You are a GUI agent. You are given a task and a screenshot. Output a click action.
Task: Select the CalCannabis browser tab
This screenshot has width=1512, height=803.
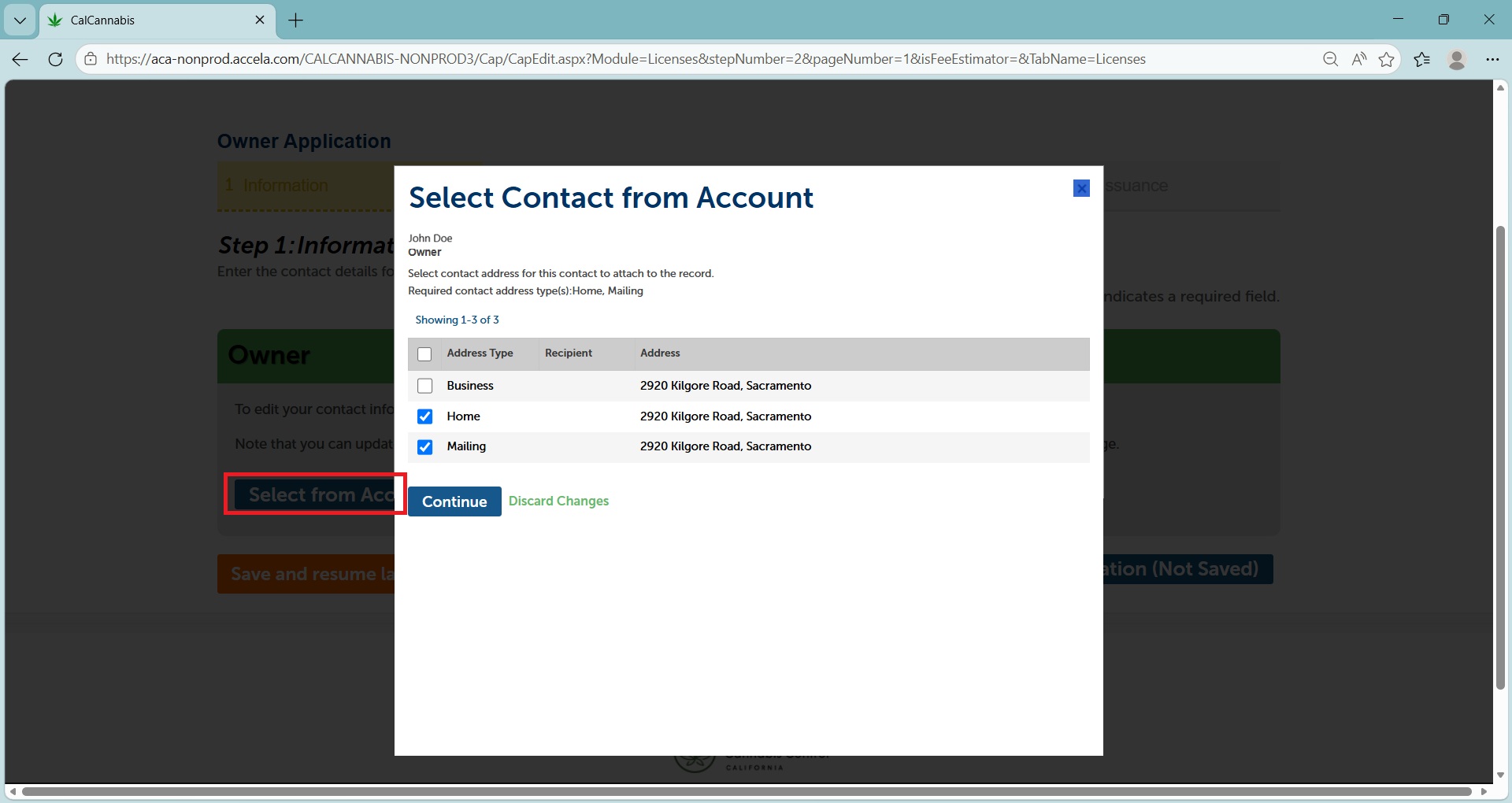[x=157, y=20]
